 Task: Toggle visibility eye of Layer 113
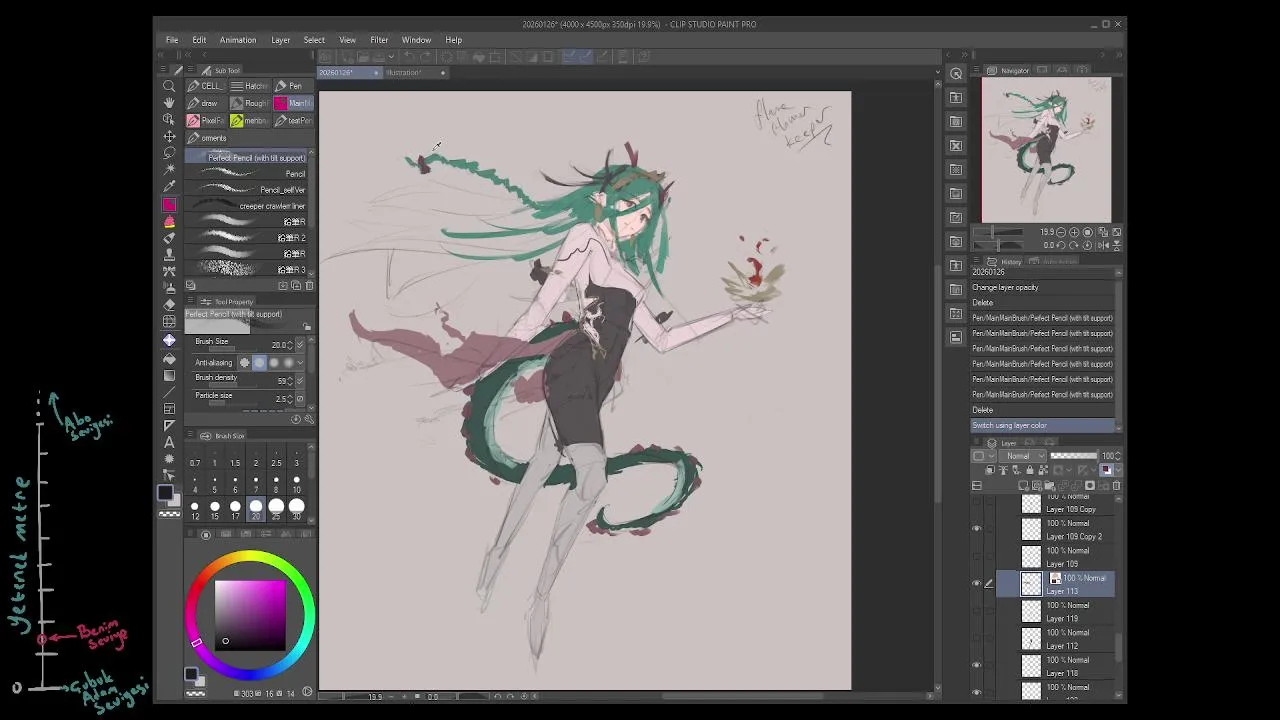pyautogui.click(x=977, y=584)
